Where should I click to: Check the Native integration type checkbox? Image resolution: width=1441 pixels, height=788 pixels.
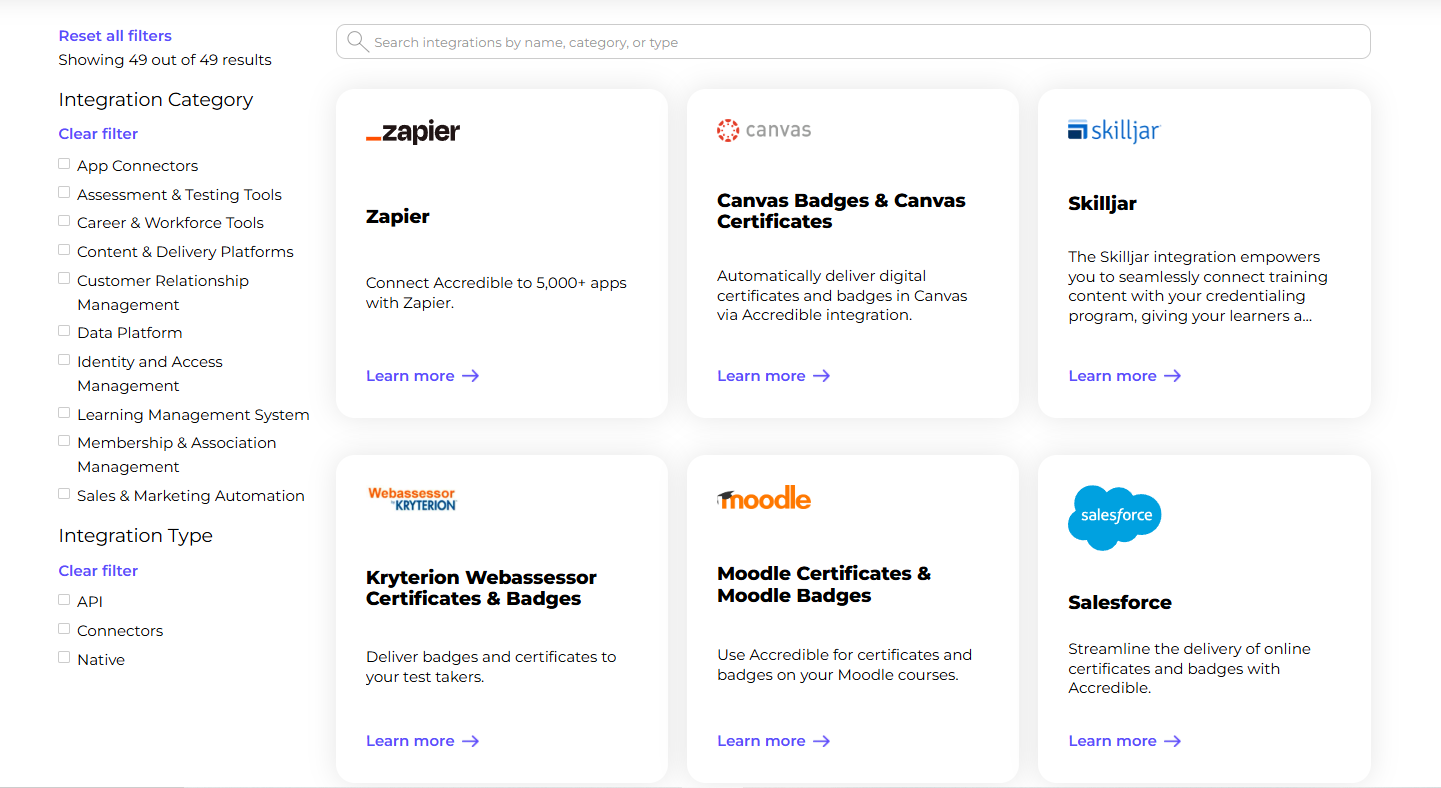coord(64,657)
